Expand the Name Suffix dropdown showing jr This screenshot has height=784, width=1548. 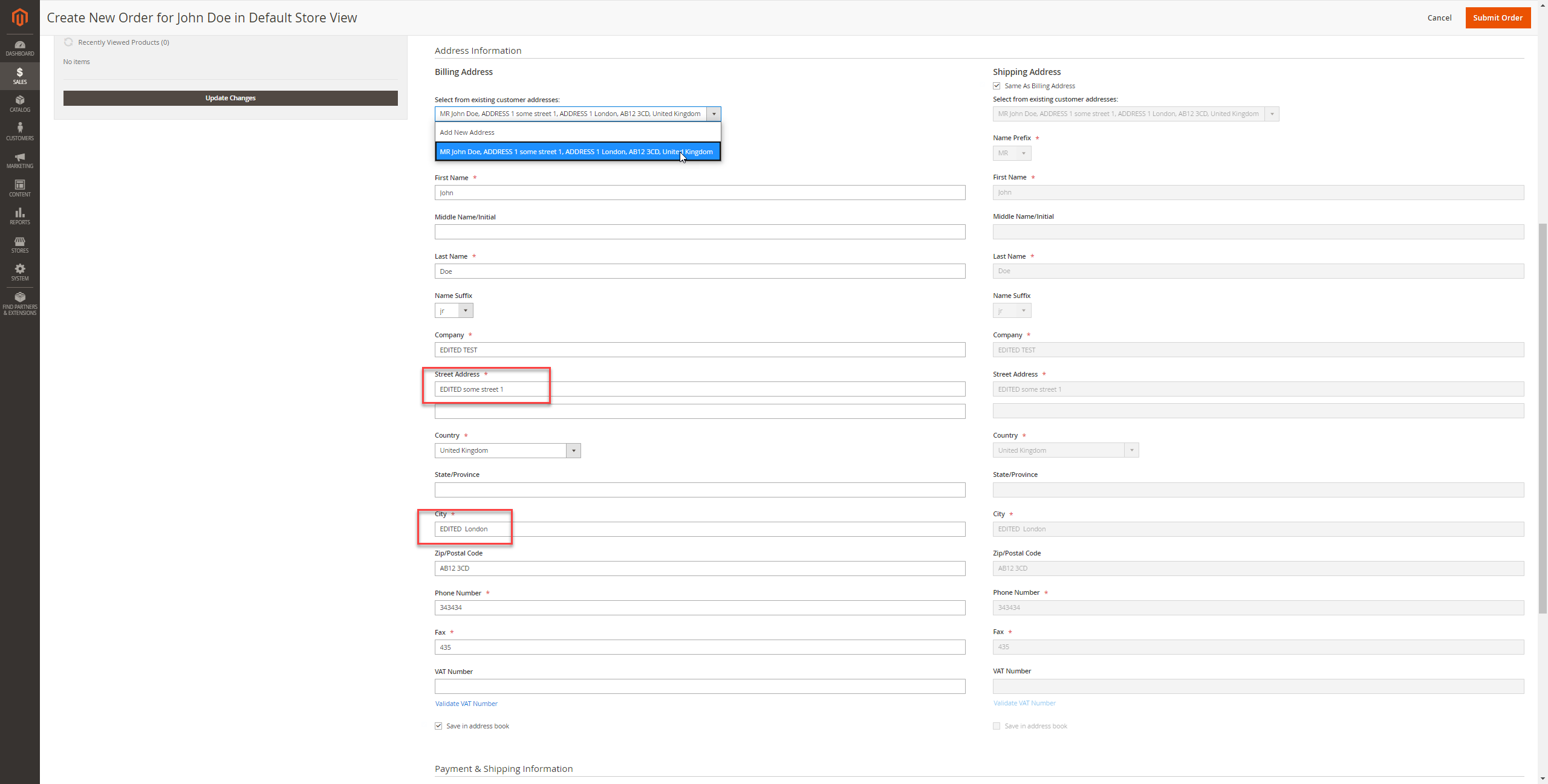466,310
